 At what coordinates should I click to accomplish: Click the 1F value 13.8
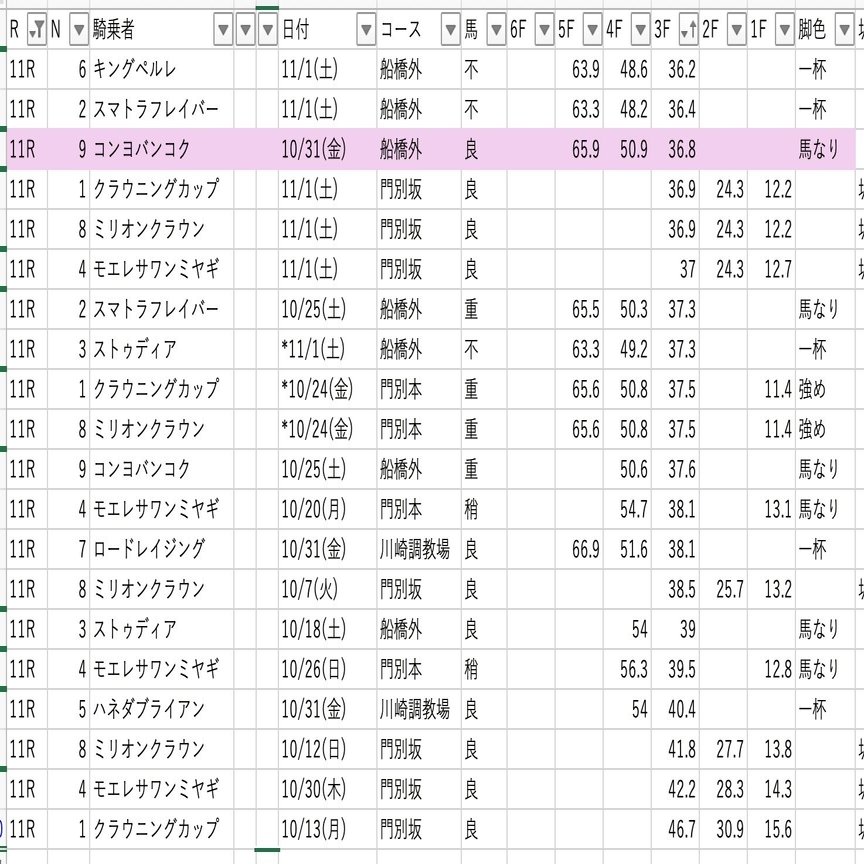tap(777, 749)
